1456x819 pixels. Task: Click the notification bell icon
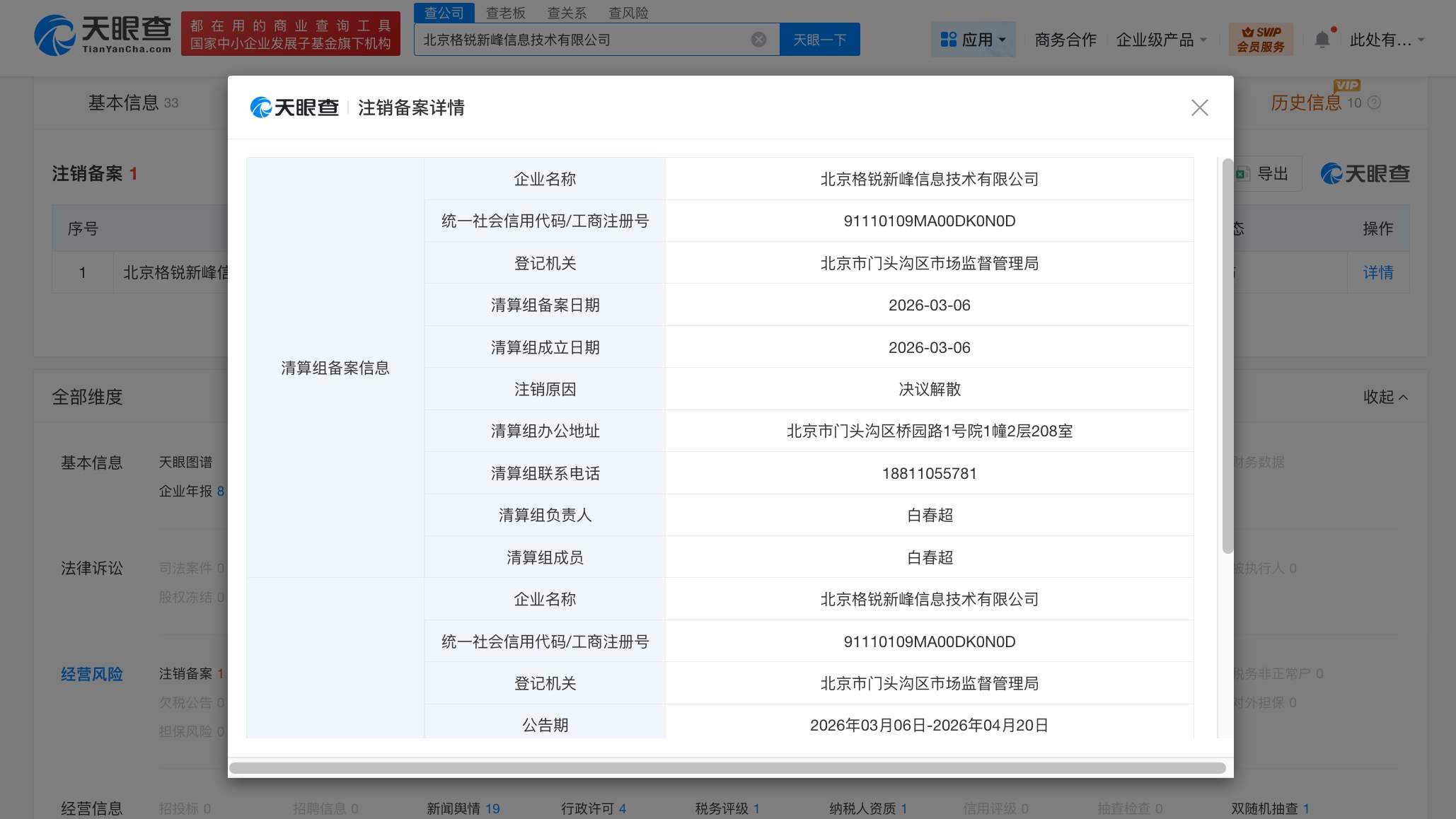pyautogui.click(x=1322, y=40)
